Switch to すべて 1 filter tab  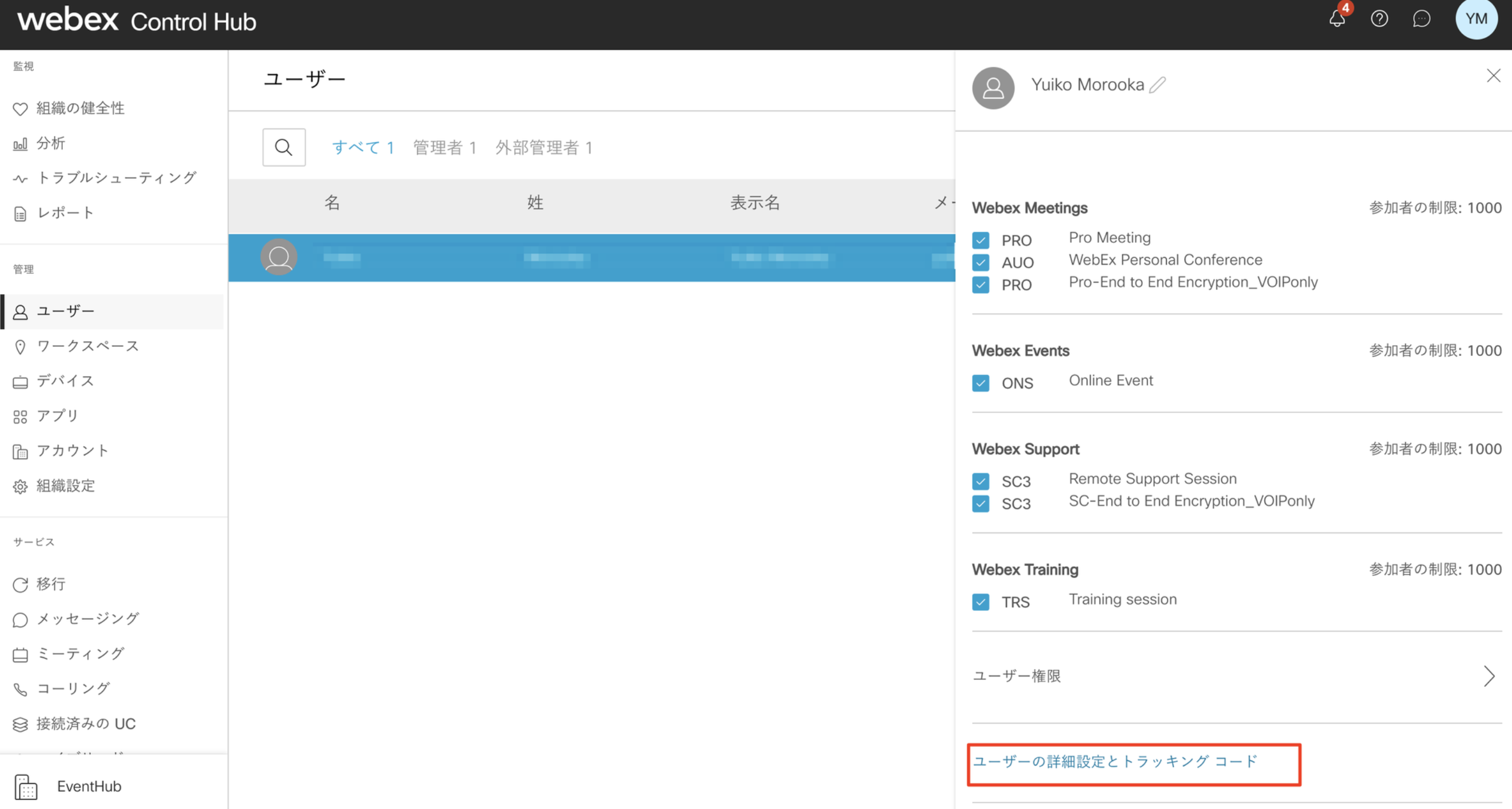(363, 147)
